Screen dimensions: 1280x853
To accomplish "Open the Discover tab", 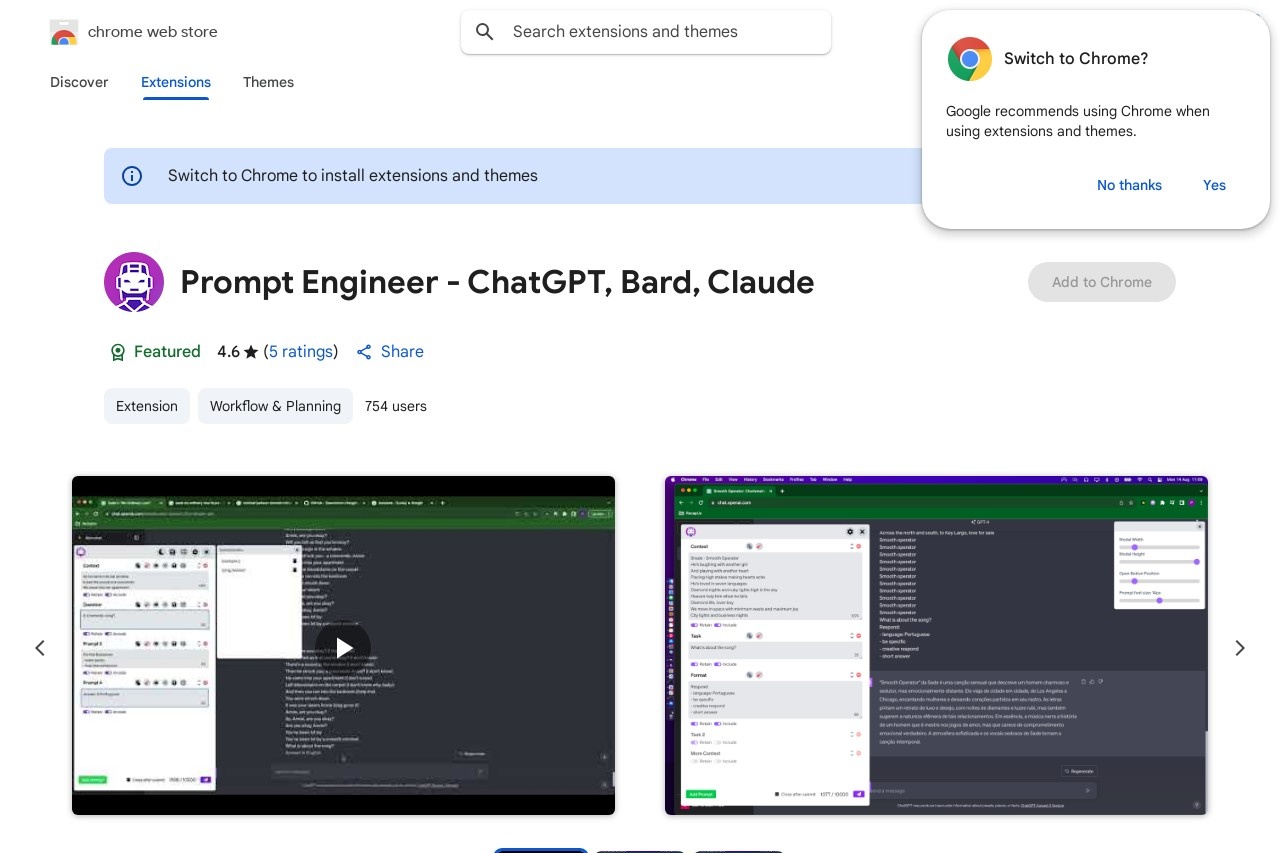I will 79,82.
